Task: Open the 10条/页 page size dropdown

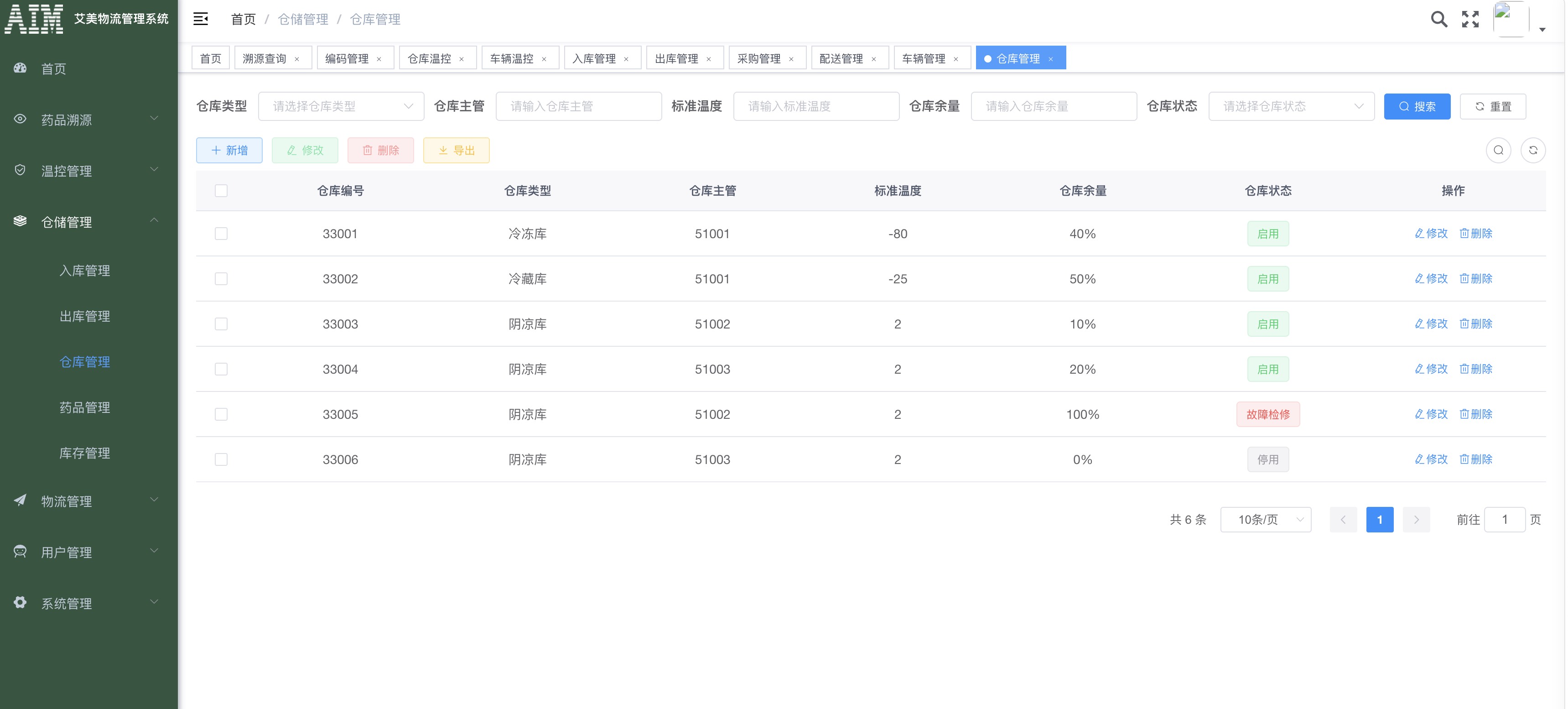Action: 1266,519
